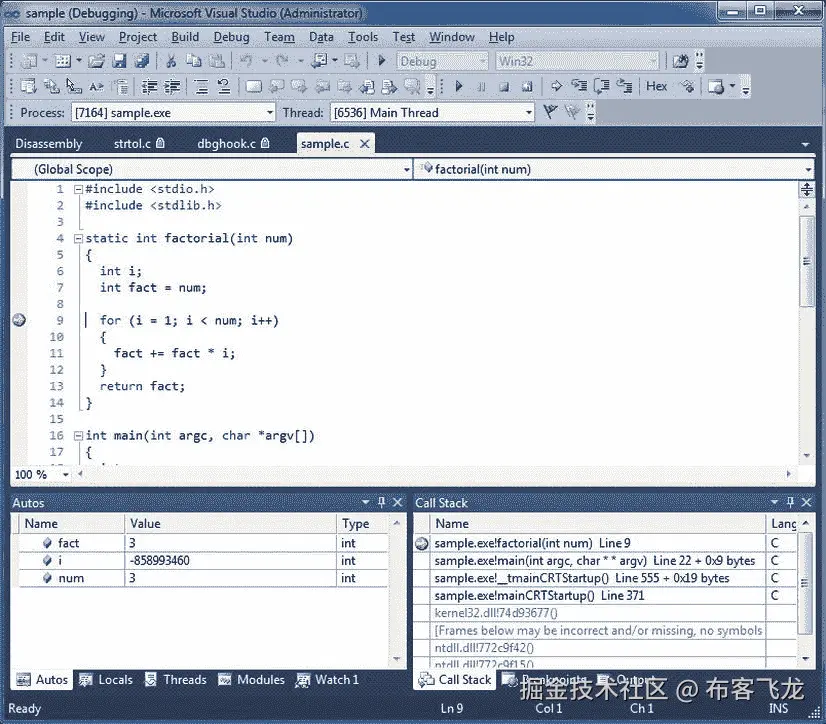This screenshot has width=826, height=724.
Task: Click the Step Out icon
Action: [x=625, y=86]
